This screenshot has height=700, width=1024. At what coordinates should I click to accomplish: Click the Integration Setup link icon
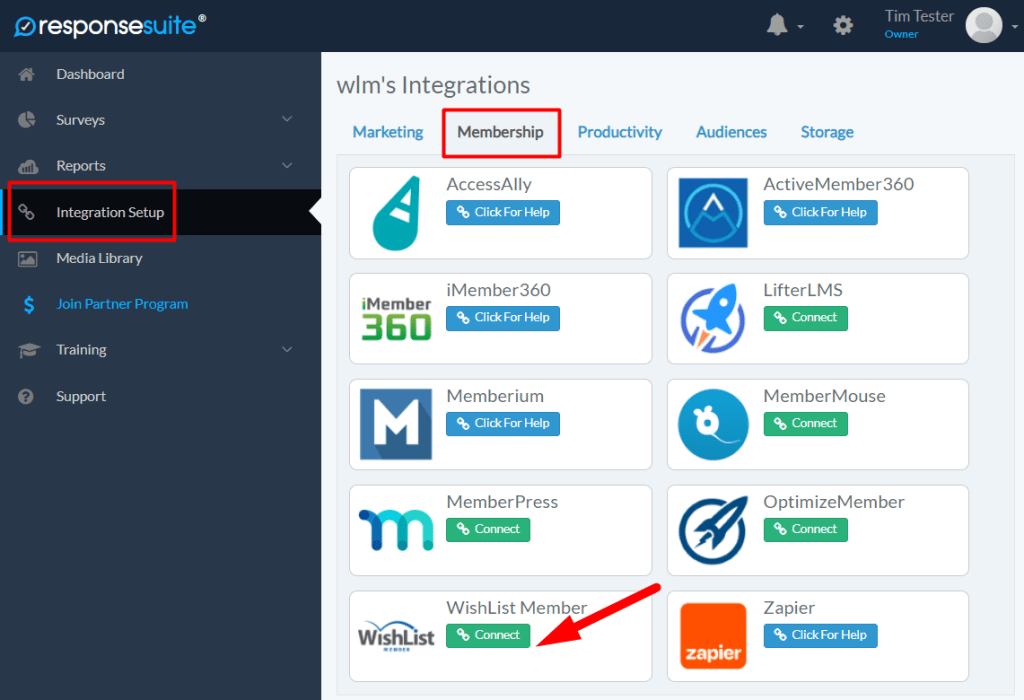[x=26, y=212]
